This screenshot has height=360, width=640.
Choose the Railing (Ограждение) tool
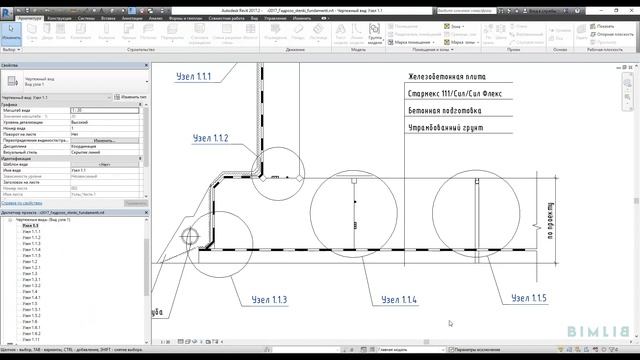pos(276,33)
